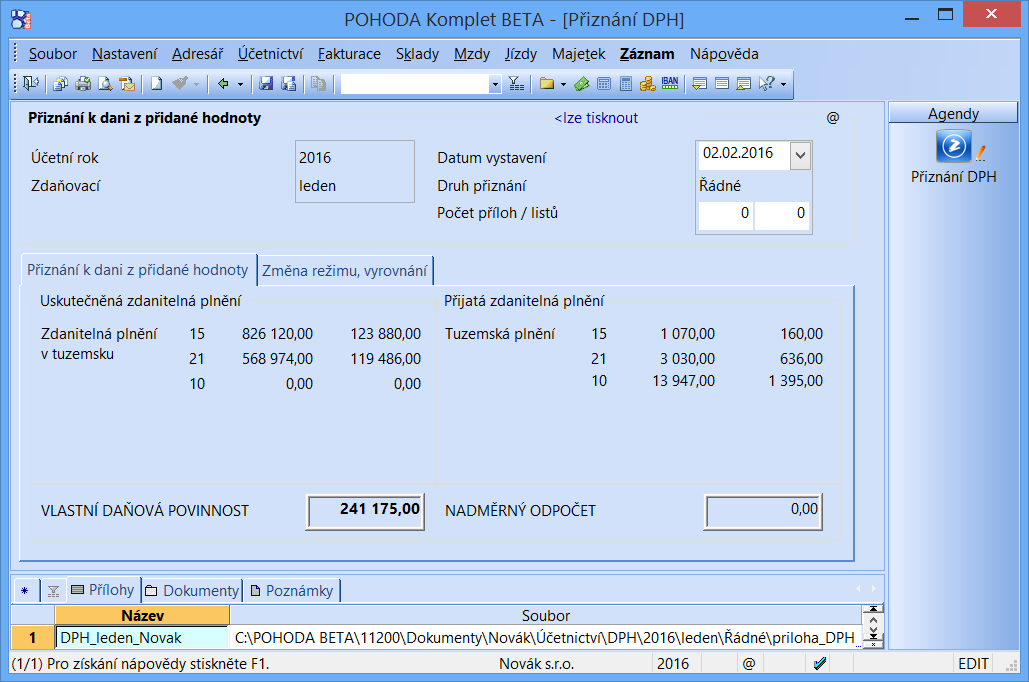Click the exit agenda door icon in toolbar

coord(31,83)
